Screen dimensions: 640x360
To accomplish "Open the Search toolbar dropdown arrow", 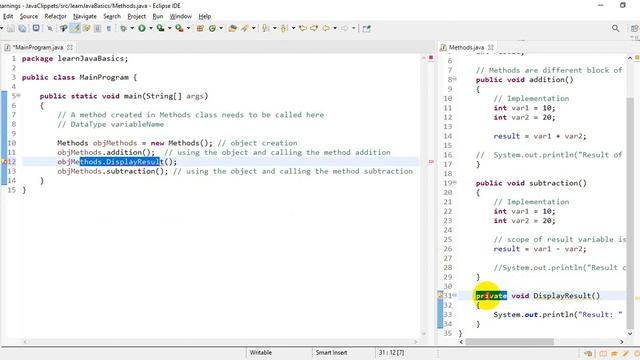I will pos(253,28).
